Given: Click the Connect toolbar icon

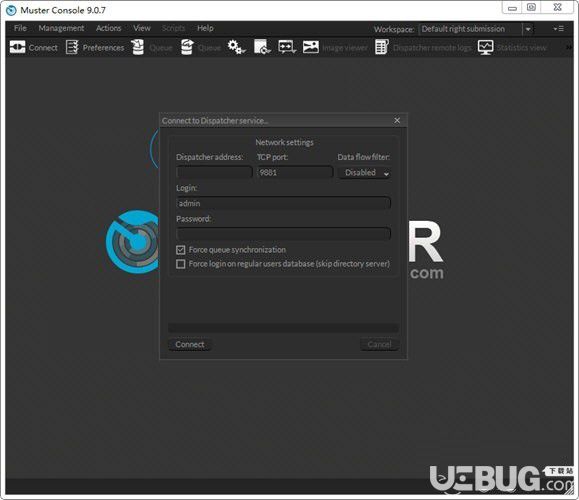Looking at the screenshot, I should 17,47.
